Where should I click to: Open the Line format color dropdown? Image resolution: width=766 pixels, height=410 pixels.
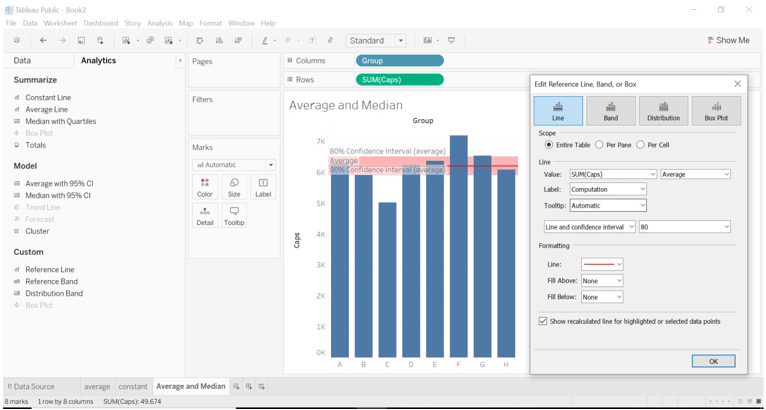click(602, 264)
